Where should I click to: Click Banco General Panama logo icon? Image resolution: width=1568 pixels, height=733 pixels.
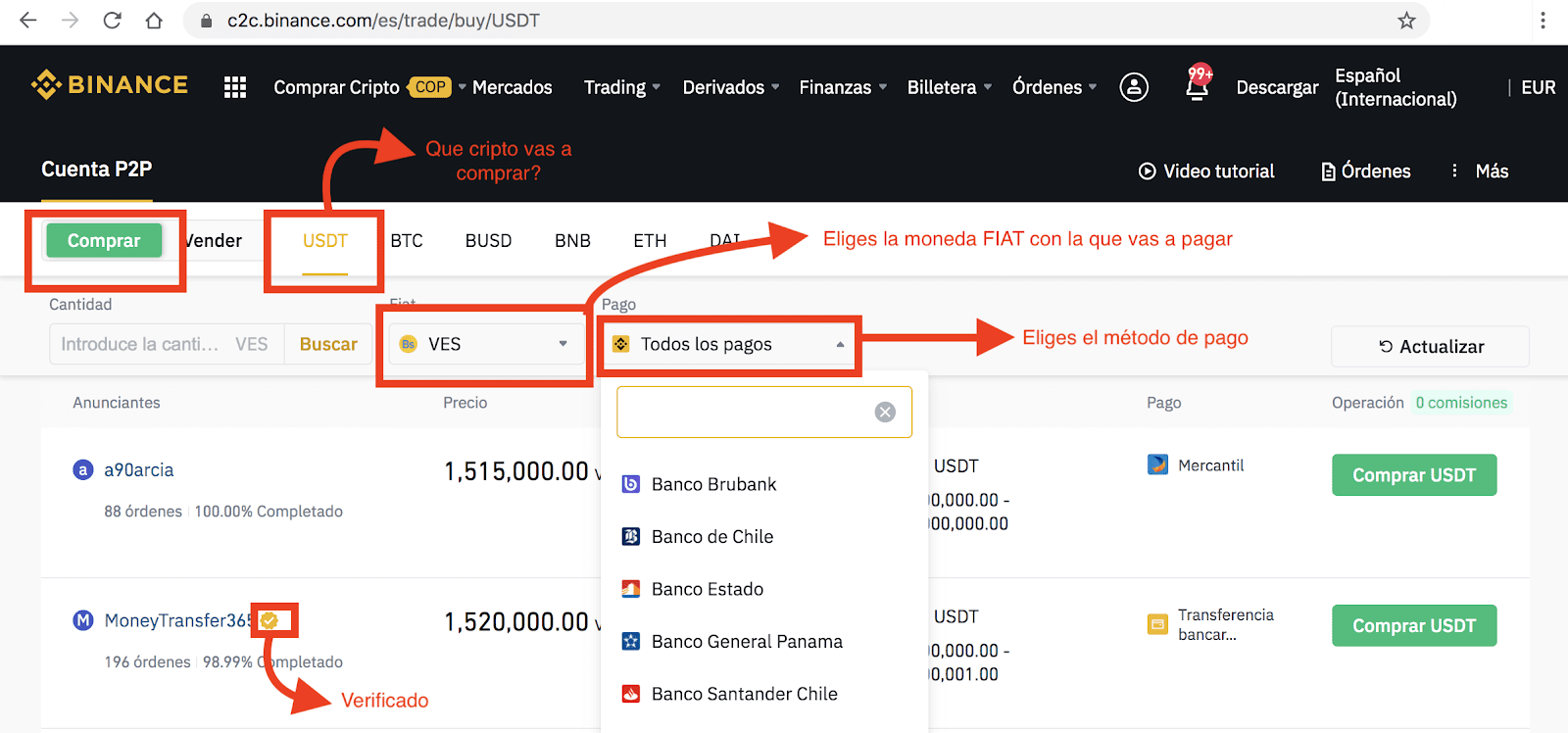point(631,642)
